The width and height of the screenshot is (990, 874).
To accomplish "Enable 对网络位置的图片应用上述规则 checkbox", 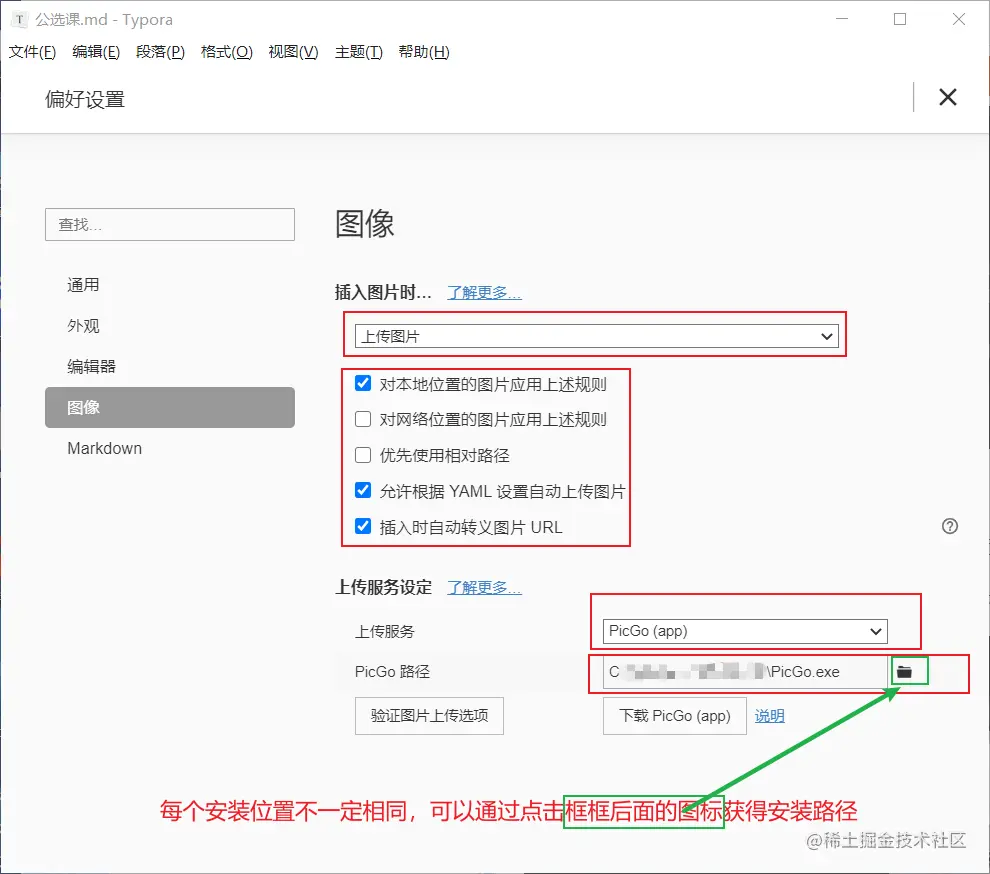I will pos(363,419).
